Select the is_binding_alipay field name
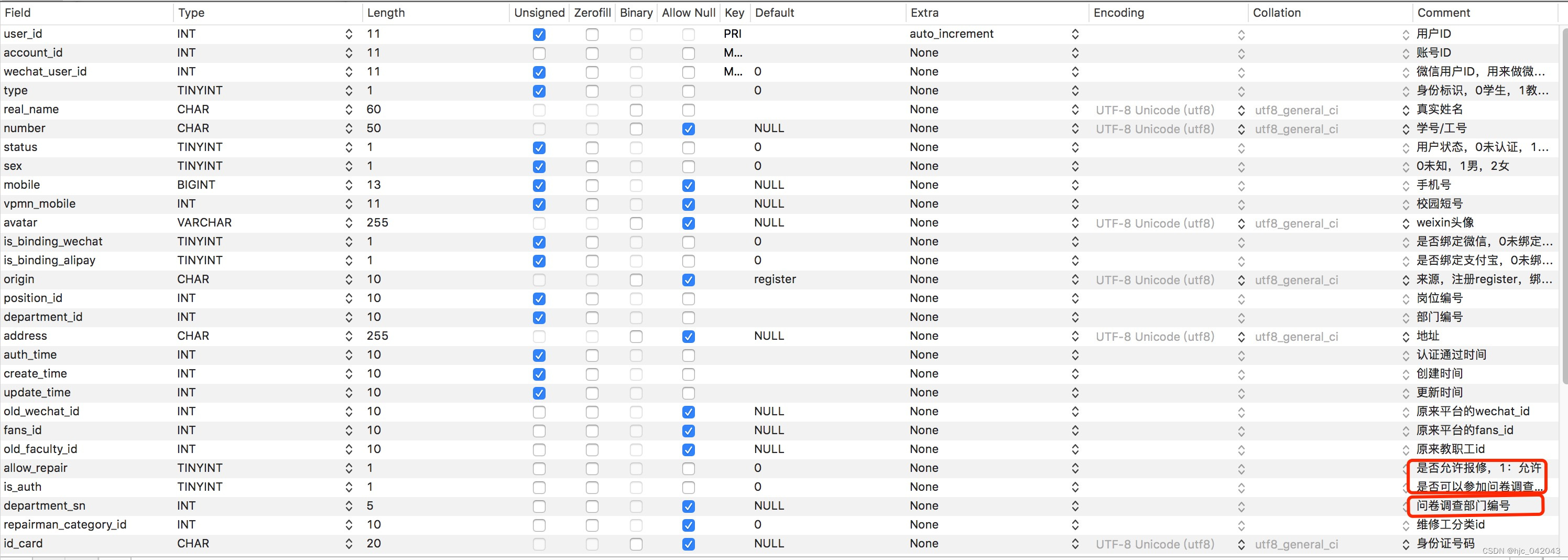The image size is (1568, 560). click(x=49, y=261)
